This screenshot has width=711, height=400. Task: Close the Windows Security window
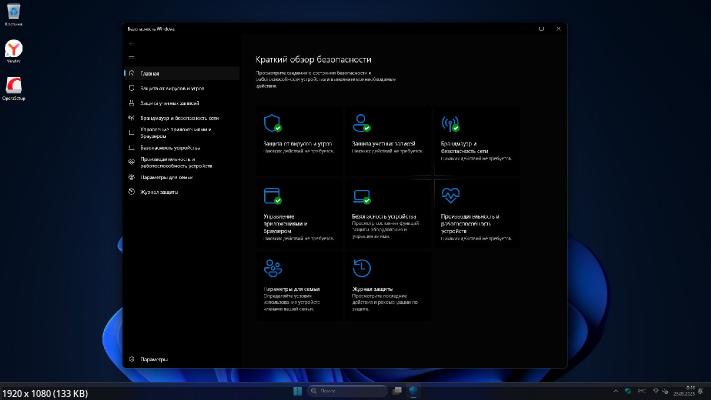click(558, 29)
